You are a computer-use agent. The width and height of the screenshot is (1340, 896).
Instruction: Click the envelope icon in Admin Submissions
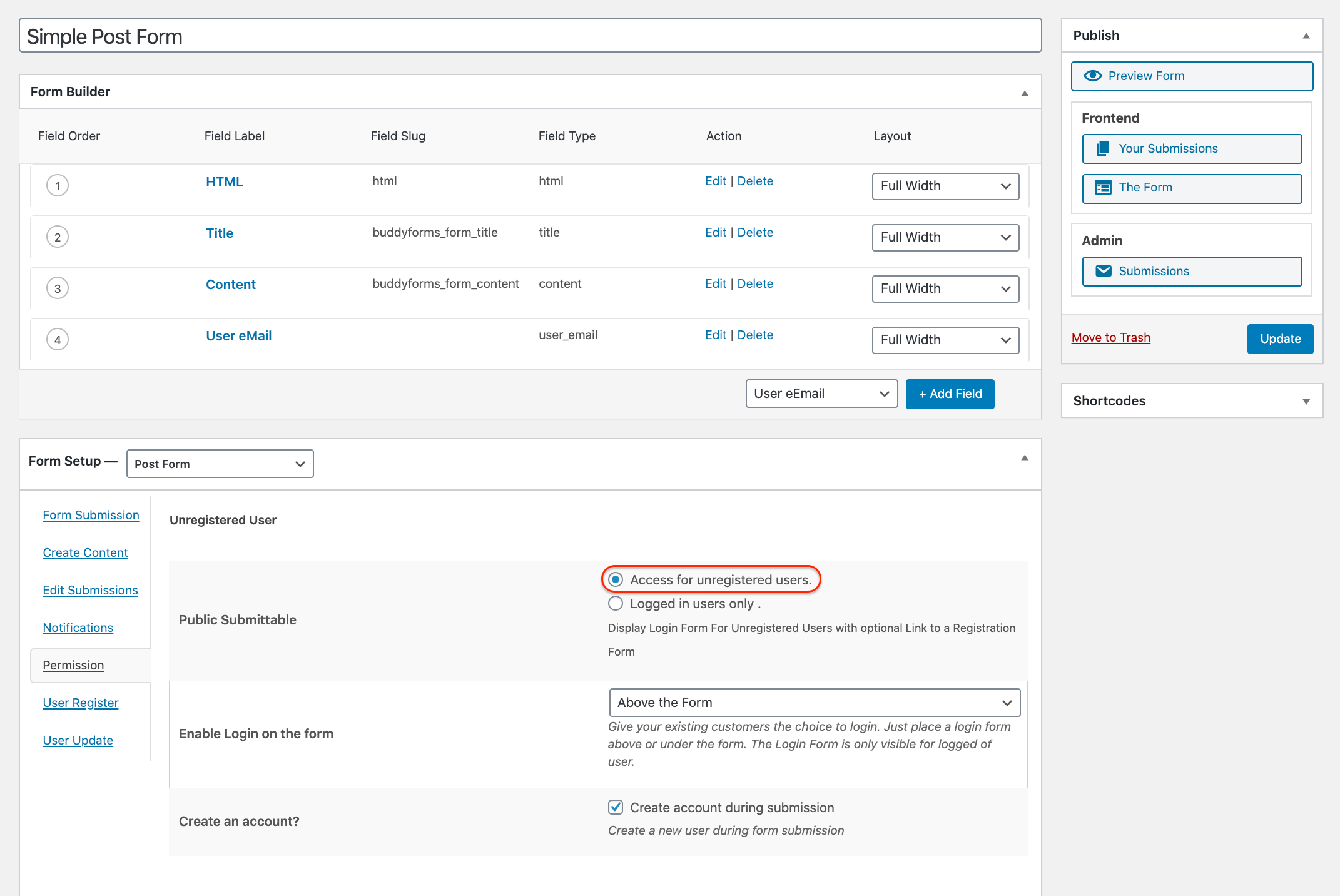pos(1104,271)
